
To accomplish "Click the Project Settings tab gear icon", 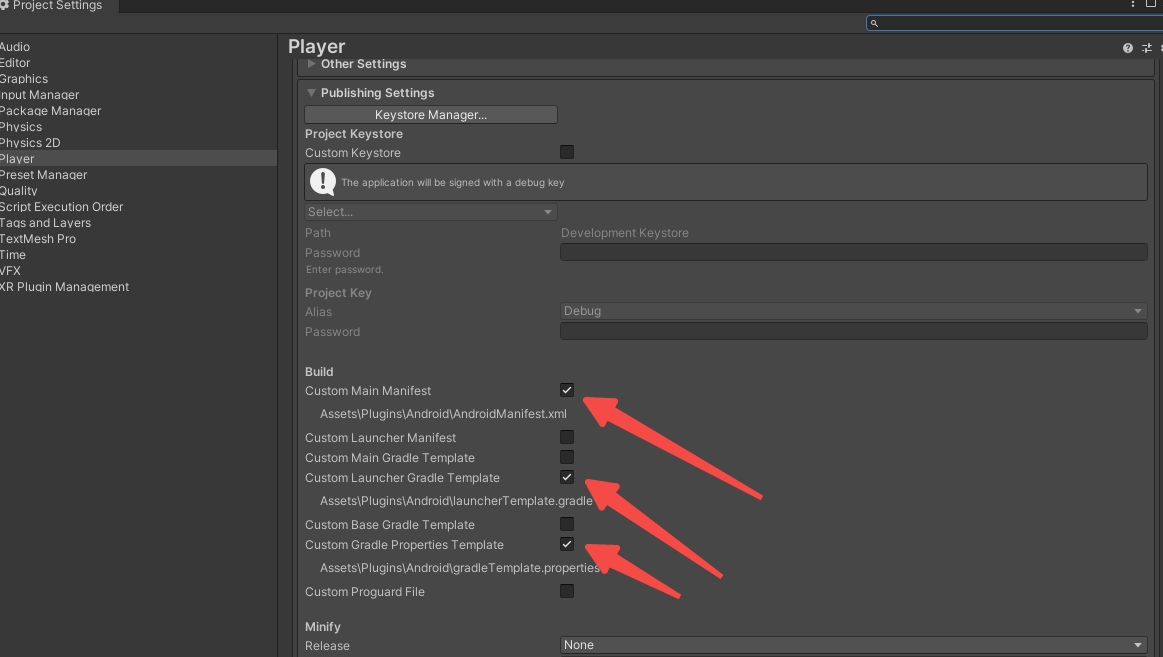I will pyautogui.click(x=4, y=5).
